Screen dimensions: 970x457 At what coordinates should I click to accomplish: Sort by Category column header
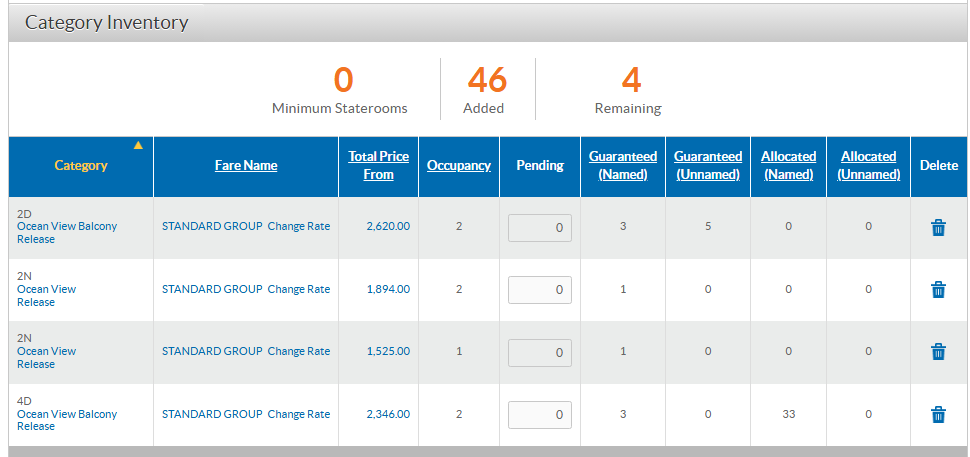coord(80,165)
